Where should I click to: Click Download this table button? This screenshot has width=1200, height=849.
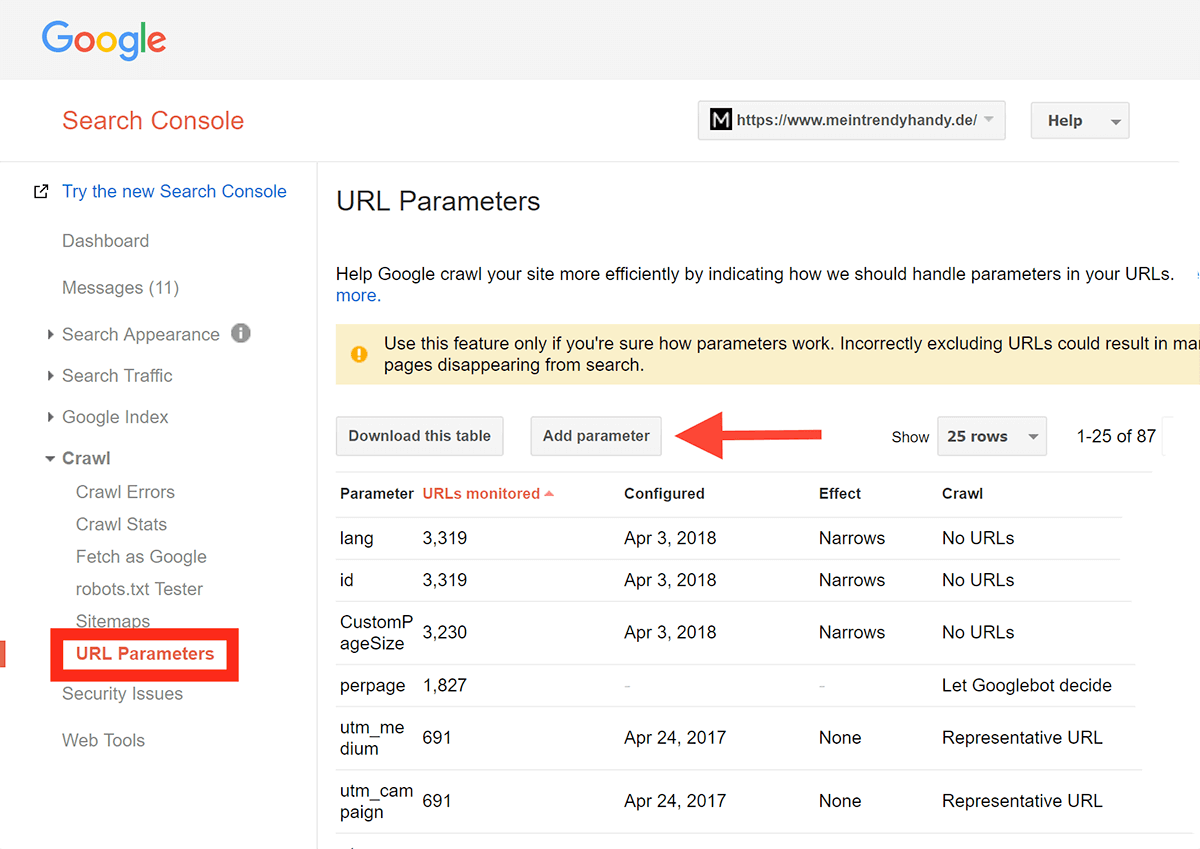[x=420, y=436]
